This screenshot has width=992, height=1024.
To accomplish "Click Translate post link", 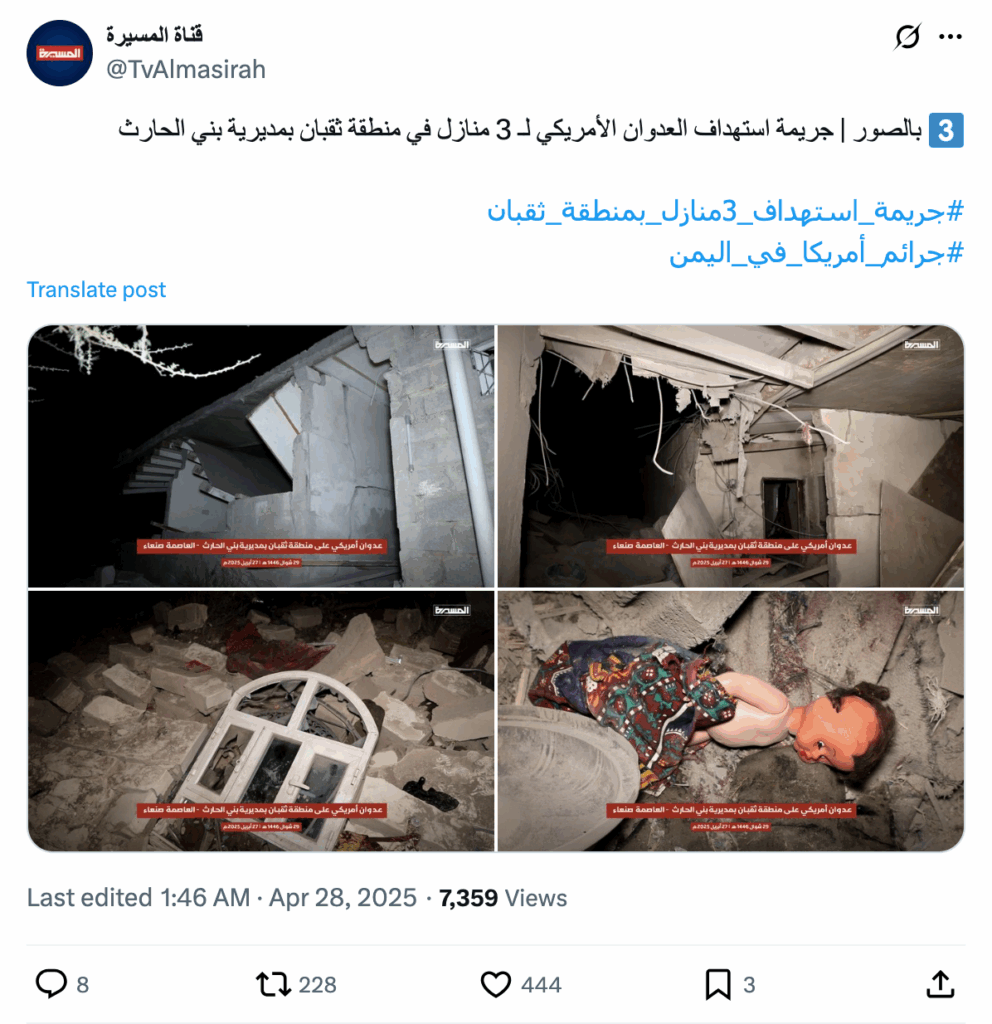I will click(x=96, y=289).
